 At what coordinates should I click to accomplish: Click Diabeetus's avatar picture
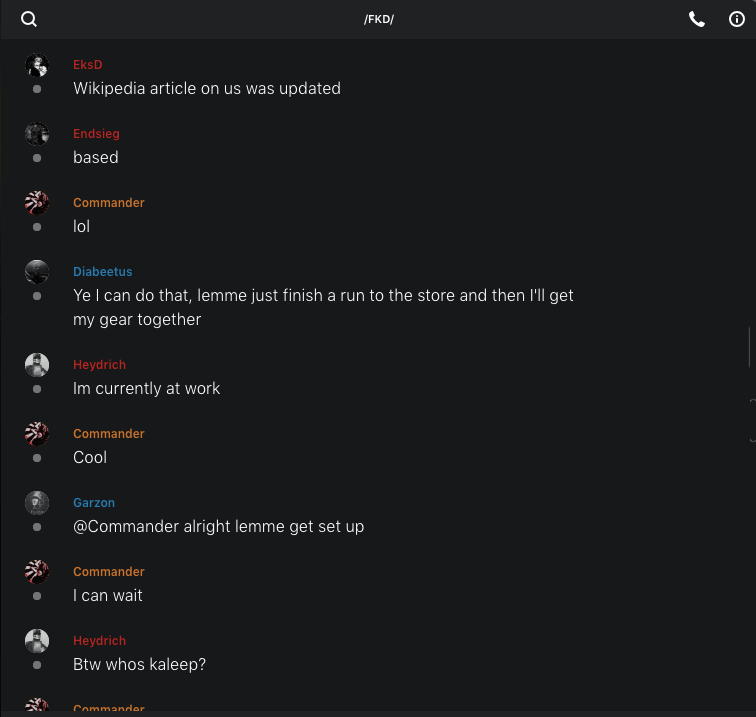(x=37, y=273)
